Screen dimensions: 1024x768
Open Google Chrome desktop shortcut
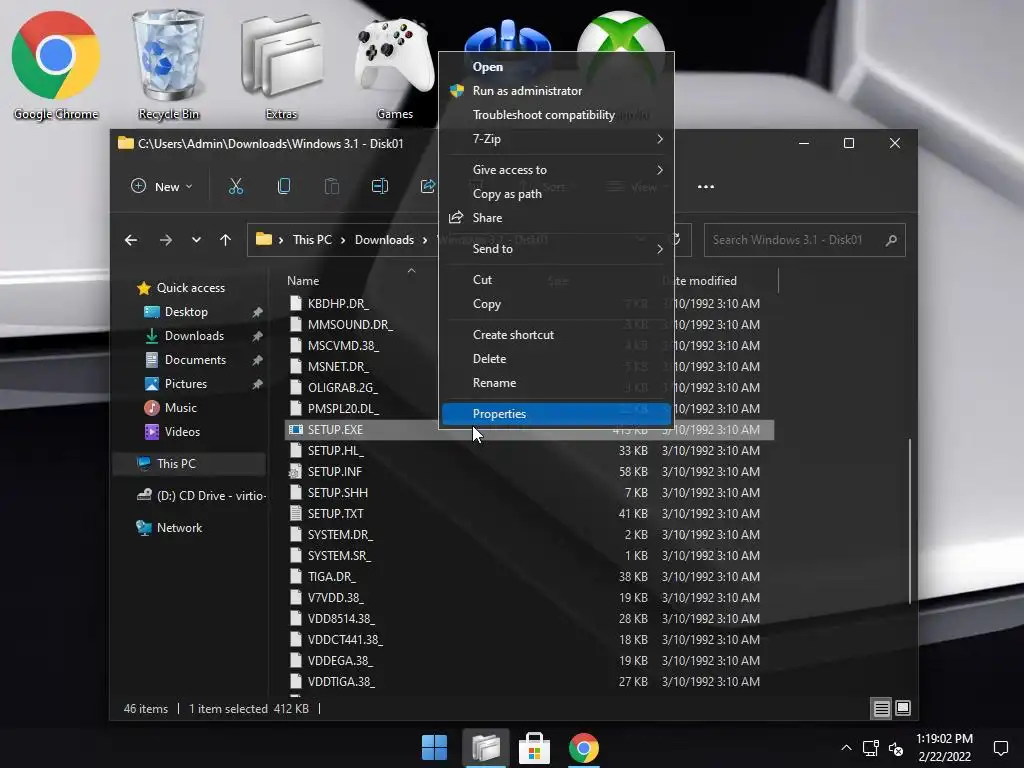click(56, 65)
